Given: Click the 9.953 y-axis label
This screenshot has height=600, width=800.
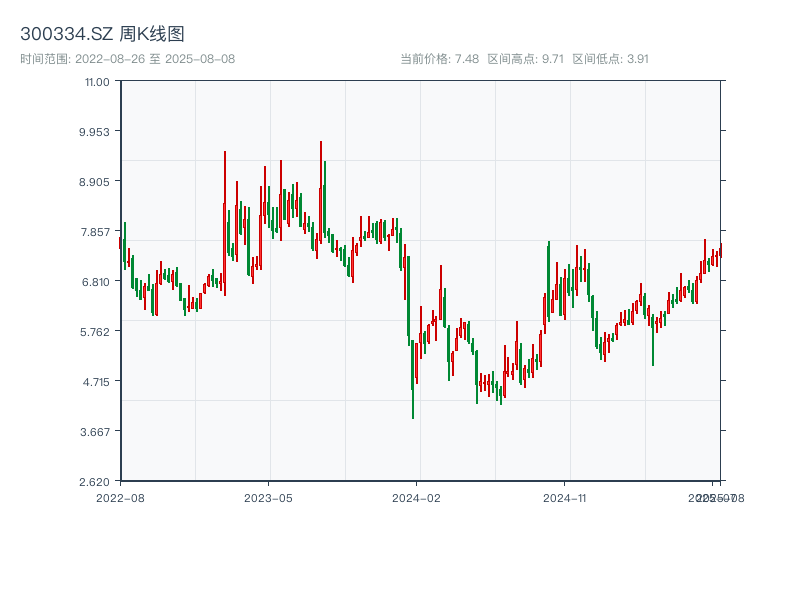Looking at the screenshot, I should (x=95, y=131).
